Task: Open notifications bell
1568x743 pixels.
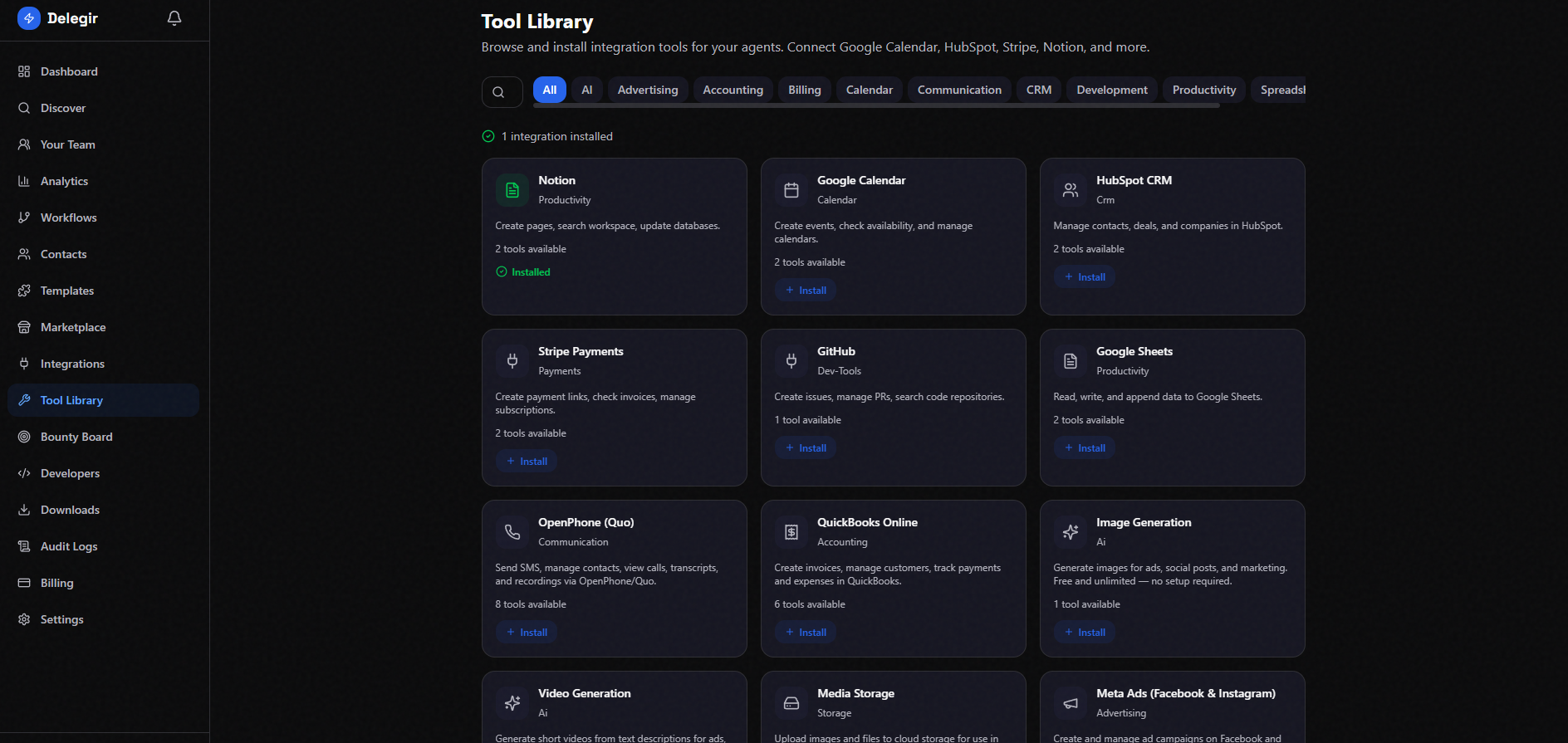Action: (174, 18)
